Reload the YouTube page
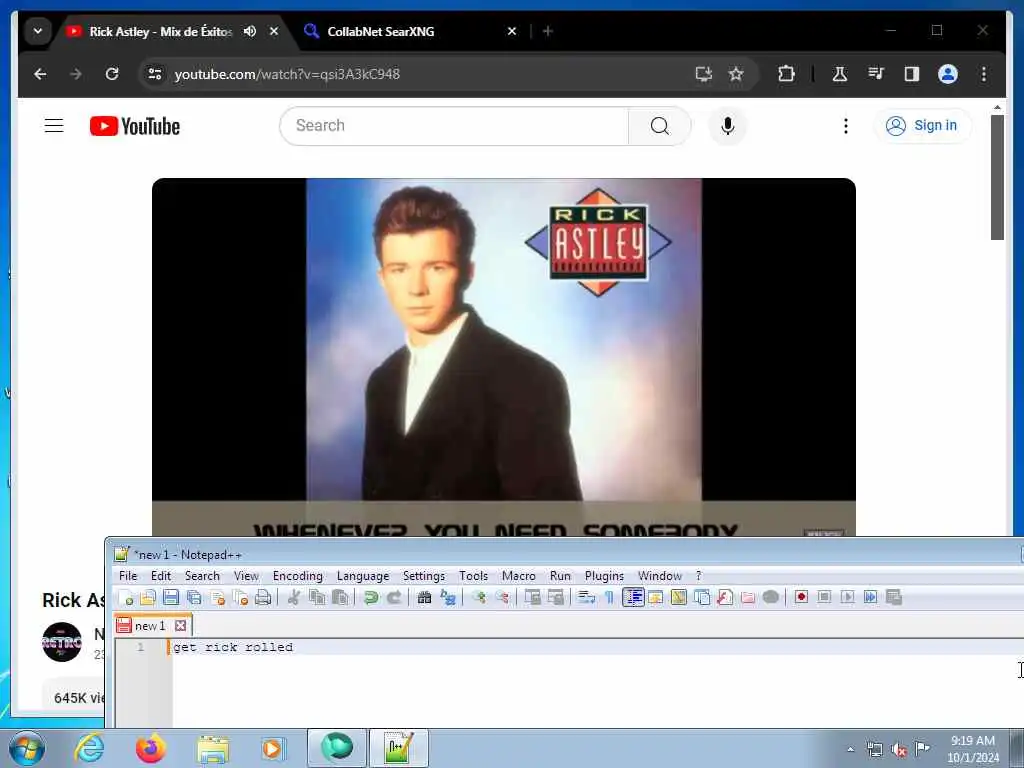The image size is (1024, 768). [112, 74]
